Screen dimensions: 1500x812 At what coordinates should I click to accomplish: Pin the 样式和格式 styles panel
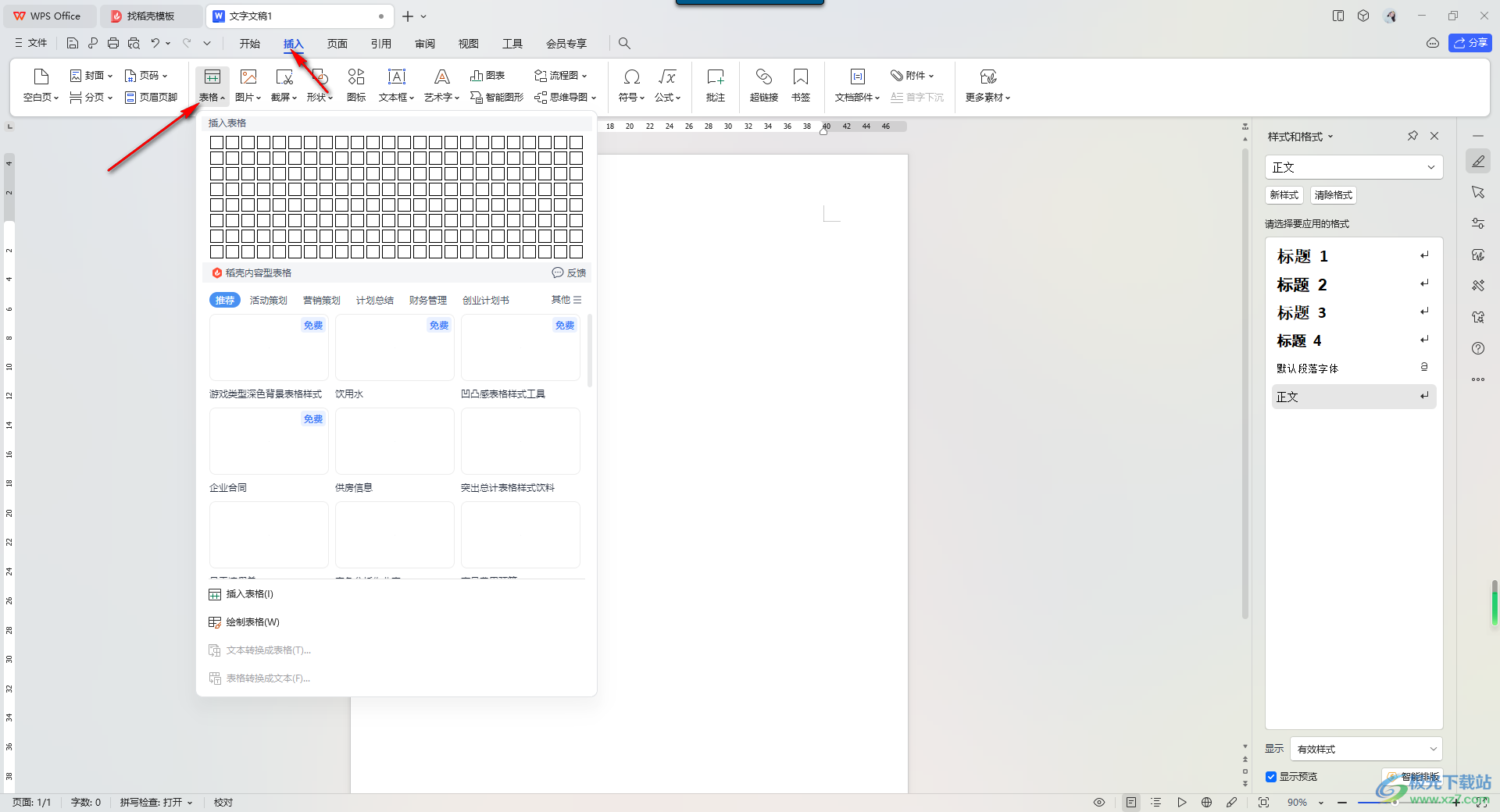pyautogui.click(x=1412, y=136)
